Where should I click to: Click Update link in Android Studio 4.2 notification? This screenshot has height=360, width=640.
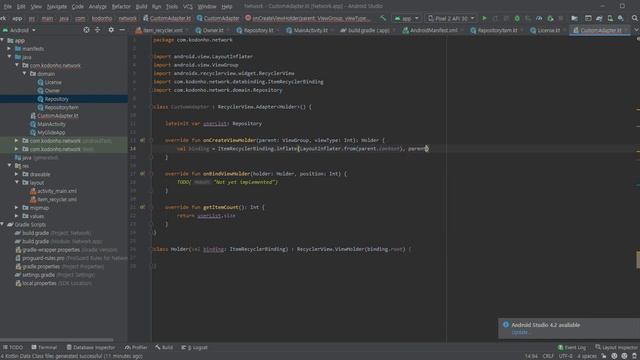click(520, 332)
